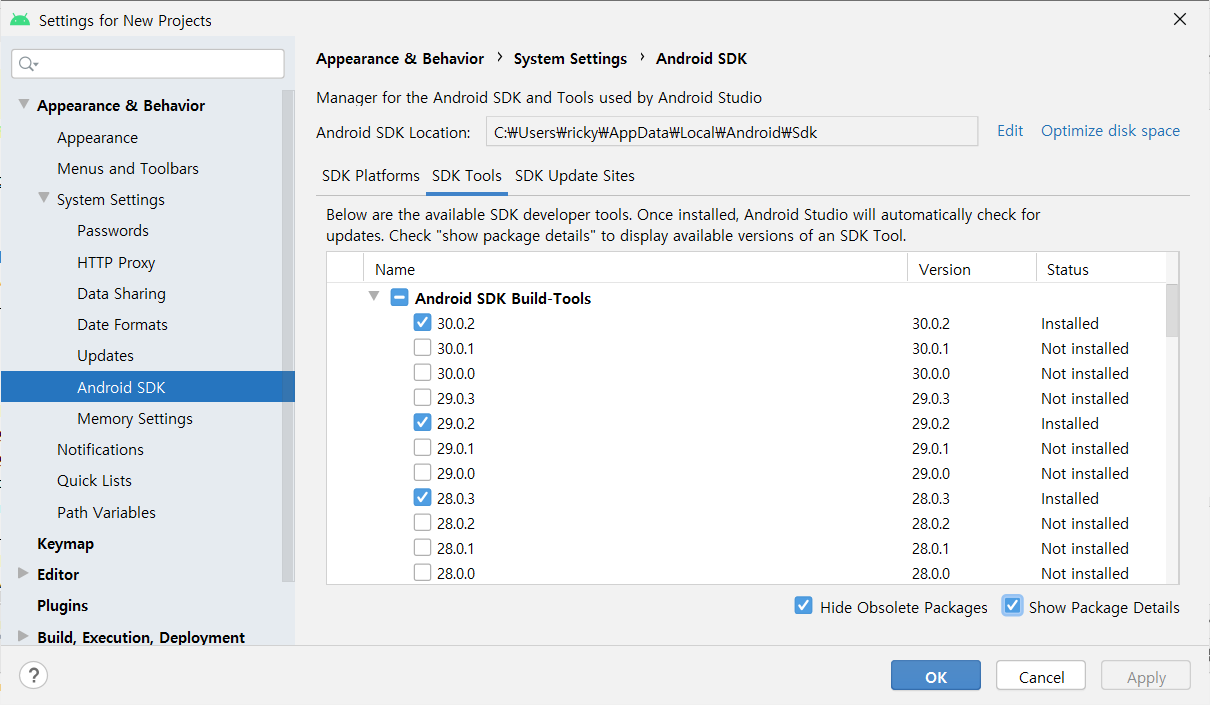This screenshot has width=1210, height=705.
Task: Focus the settings search box
Action: click(148, 64)
